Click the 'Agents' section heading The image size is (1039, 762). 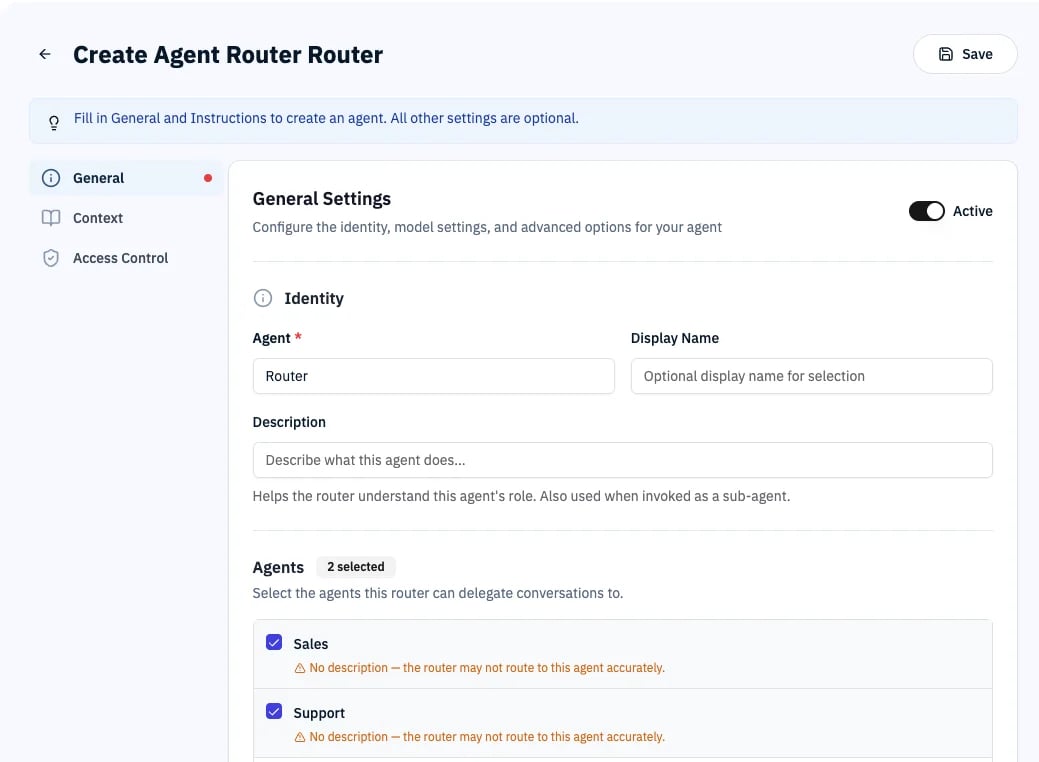(278, 568)
